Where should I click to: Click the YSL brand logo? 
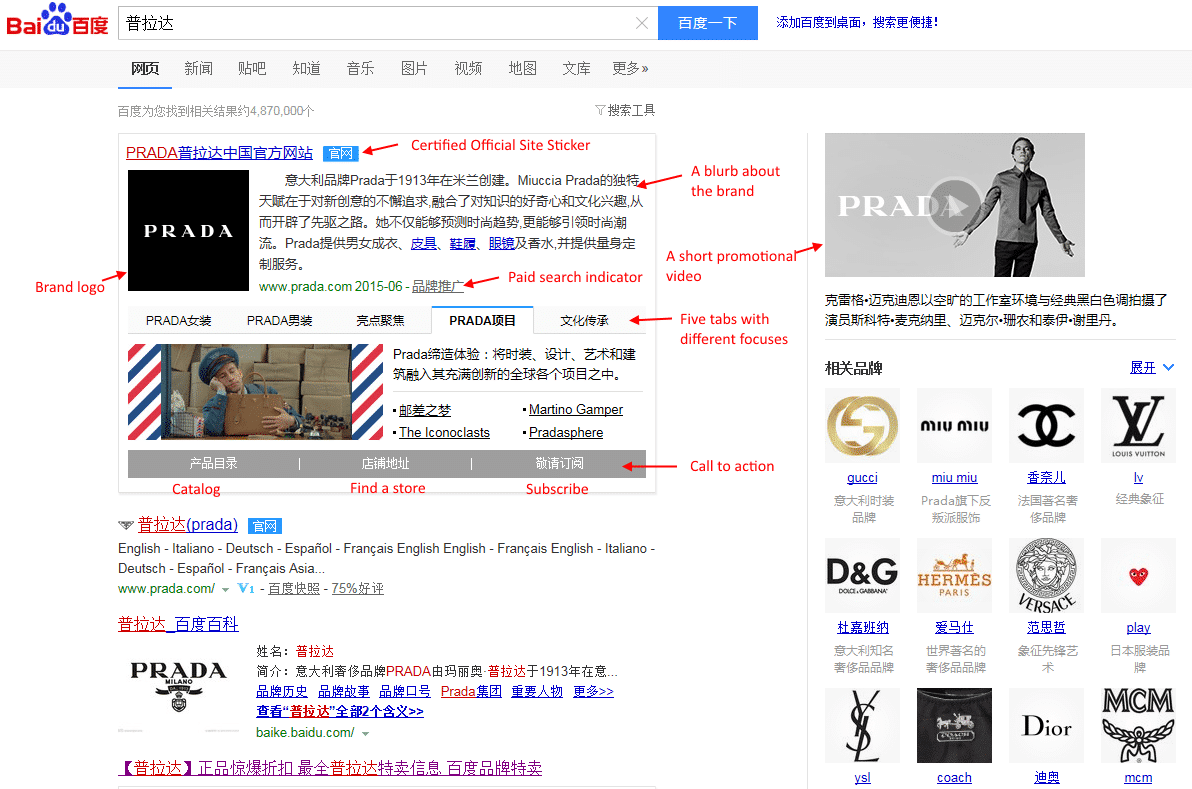point(862,725)
